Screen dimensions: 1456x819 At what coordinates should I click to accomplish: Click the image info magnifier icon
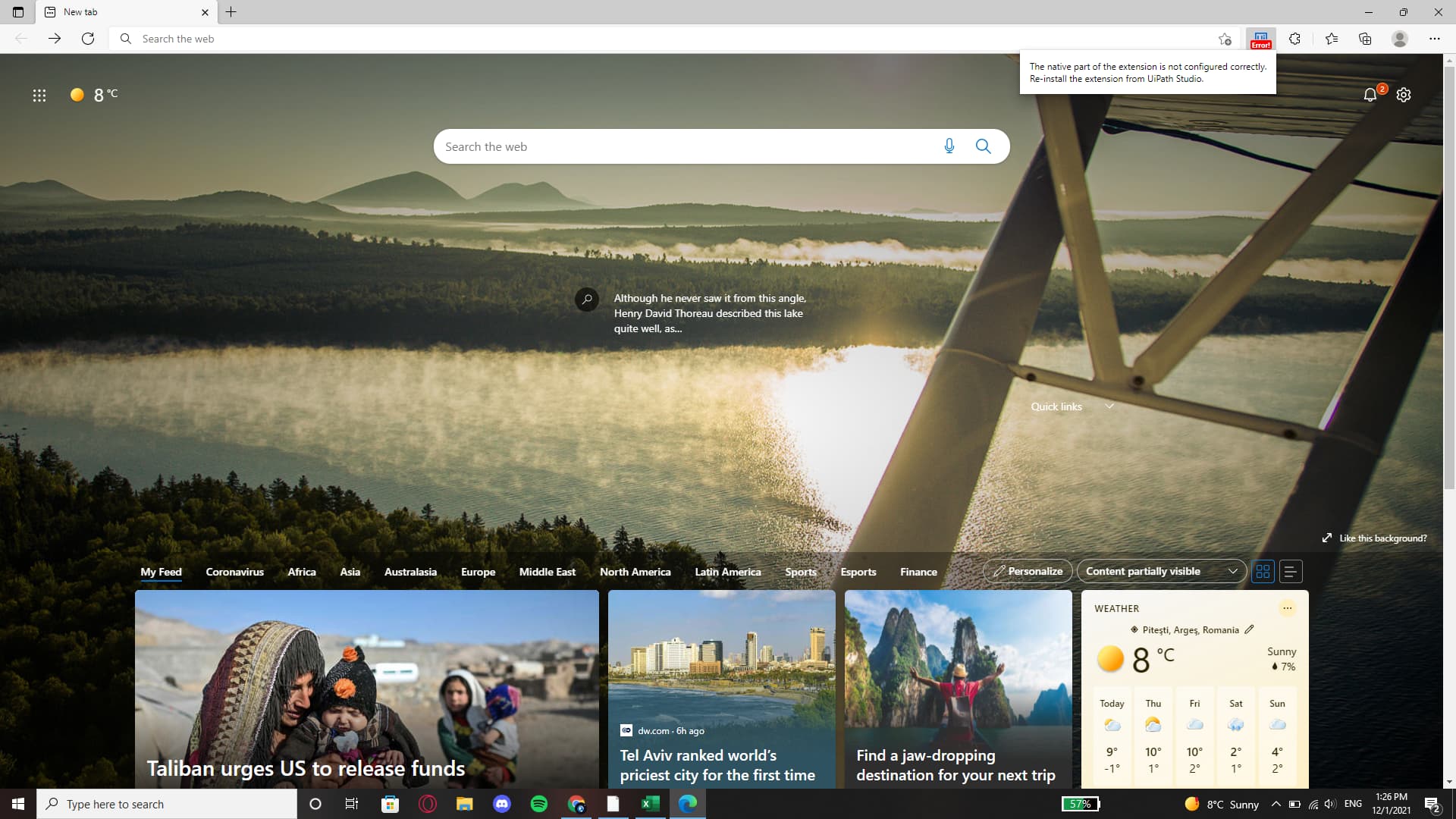click(587, 300)
